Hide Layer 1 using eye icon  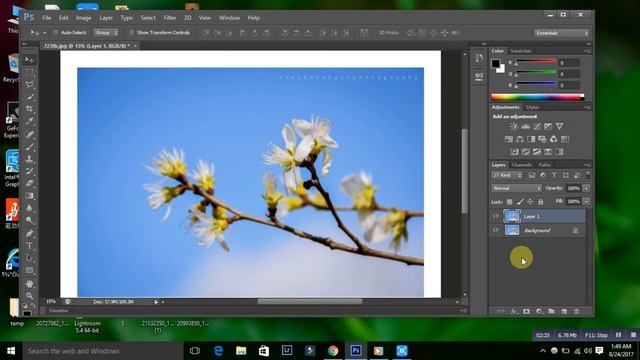point(496,216)
